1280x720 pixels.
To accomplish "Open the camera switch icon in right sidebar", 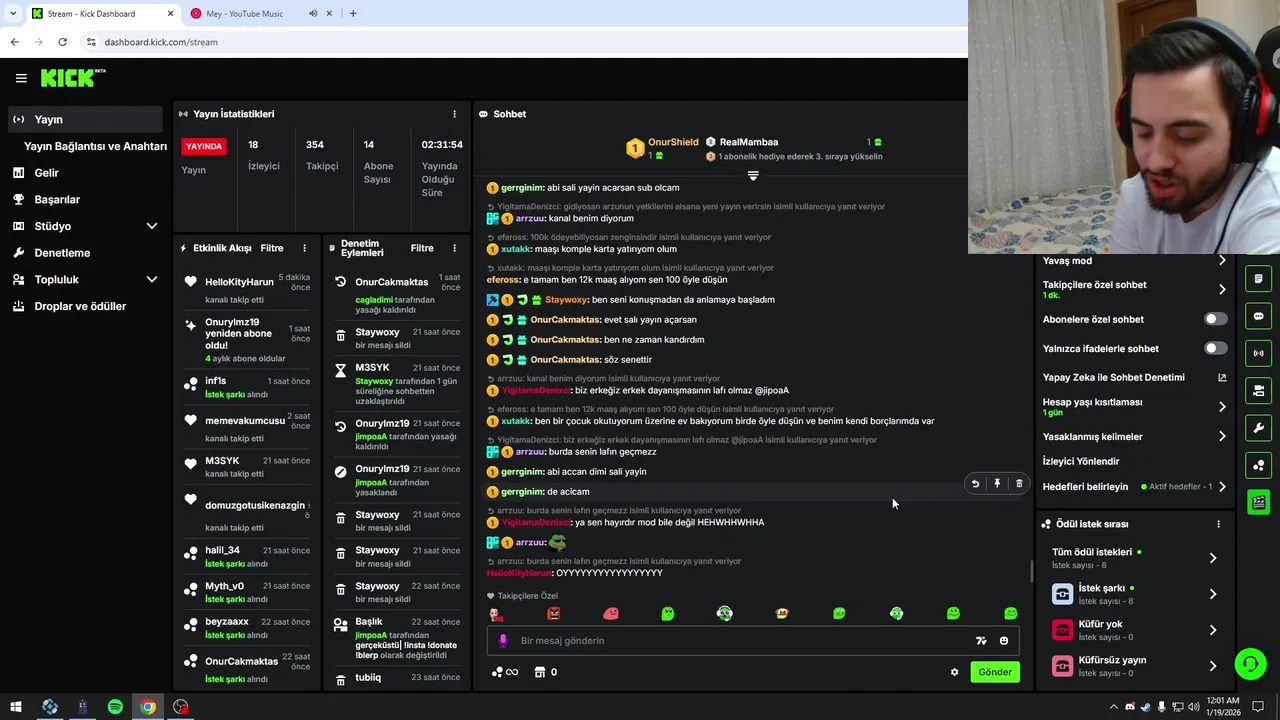I will [1259, 390].
